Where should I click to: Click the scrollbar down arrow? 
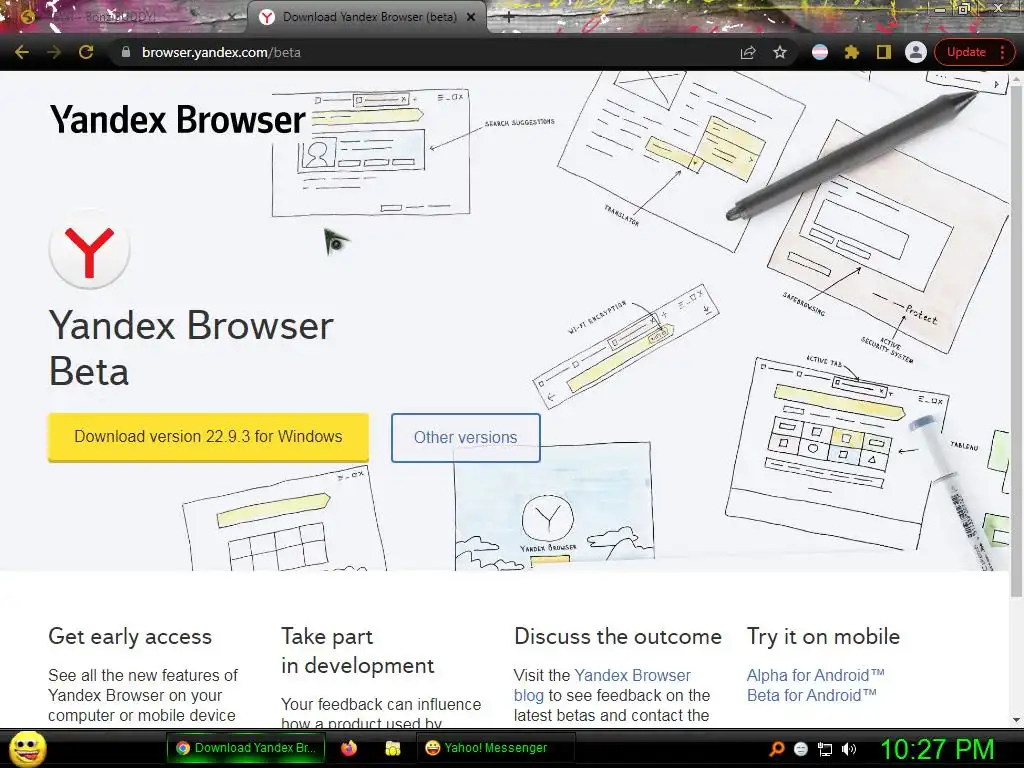1016,720
